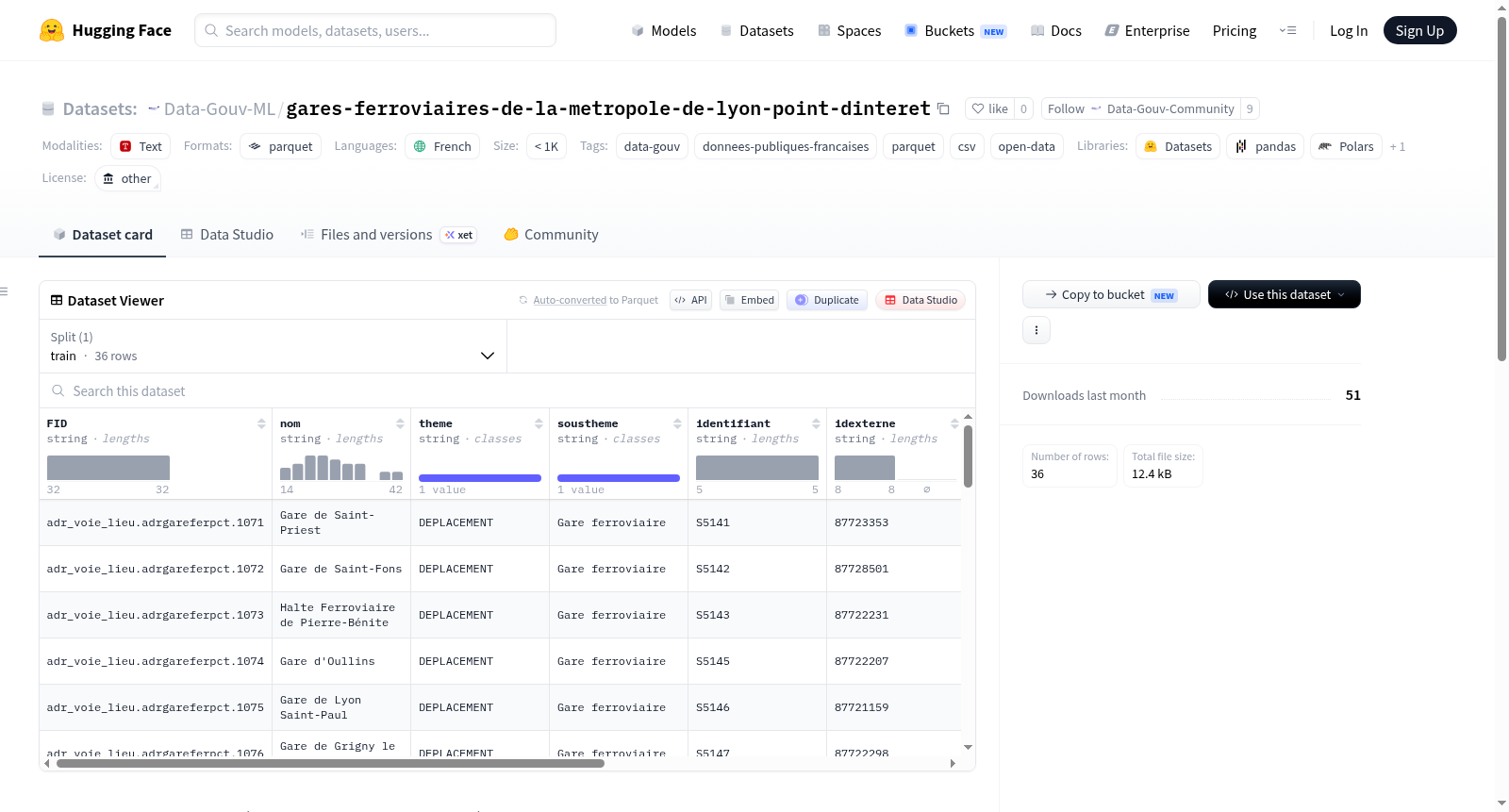Sort the soustheme column using its arrows
The image size is (1509, 812).
(x=677, y=423)
